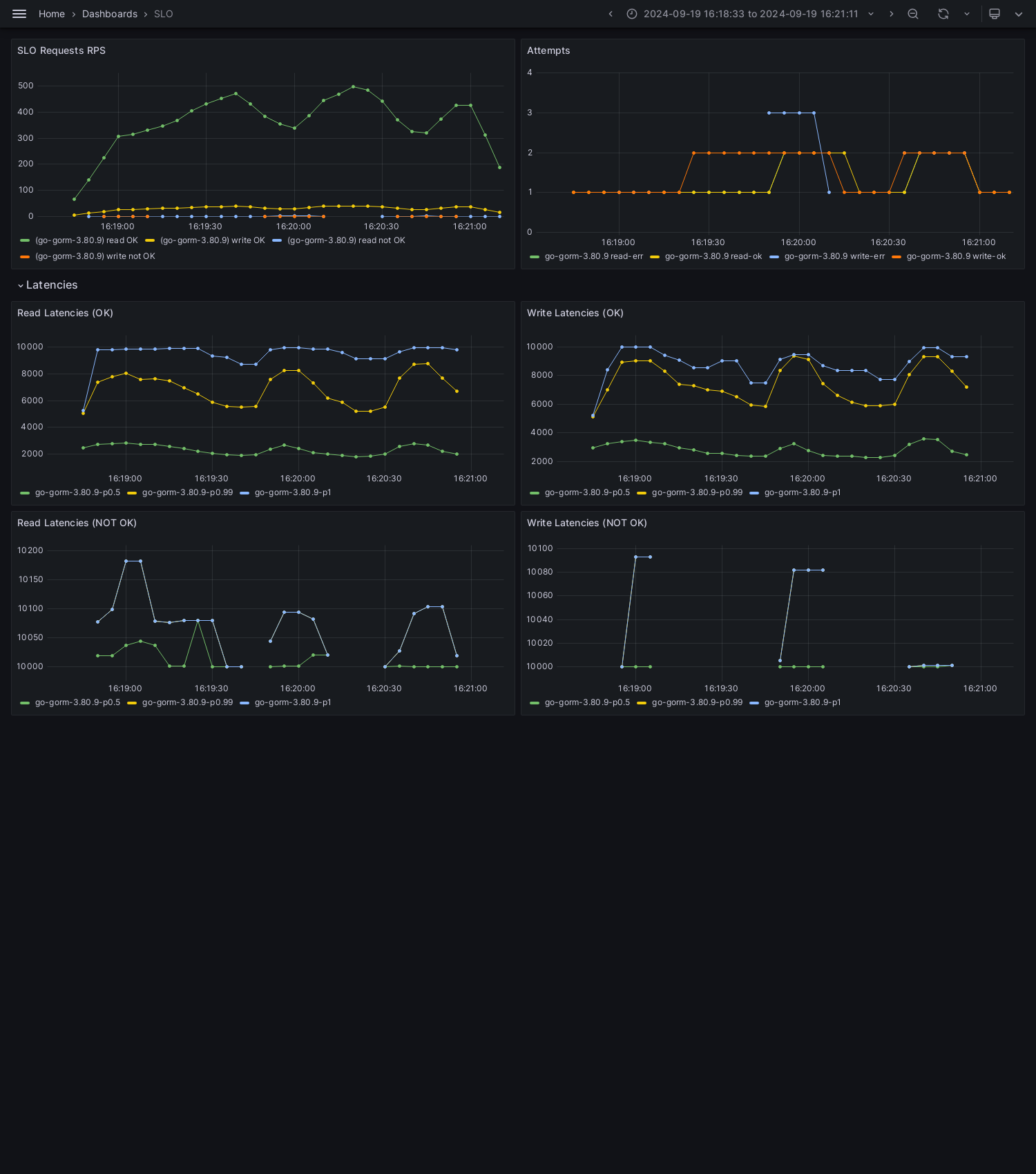Open the time range picker

[x=751, y=14]
